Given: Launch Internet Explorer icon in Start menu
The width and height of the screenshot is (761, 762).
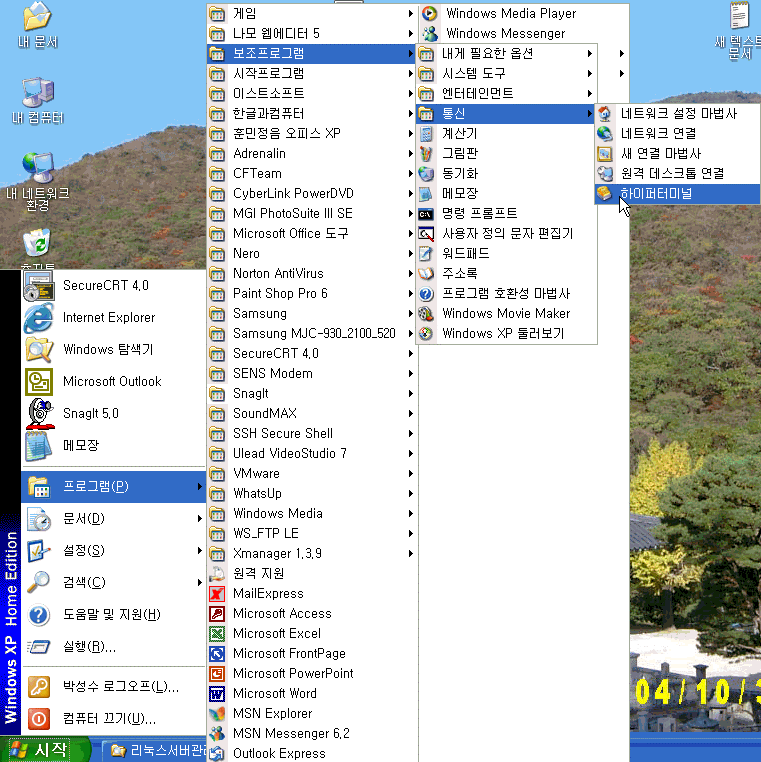Looking at the screenshot, I should (x=38, y=317).
